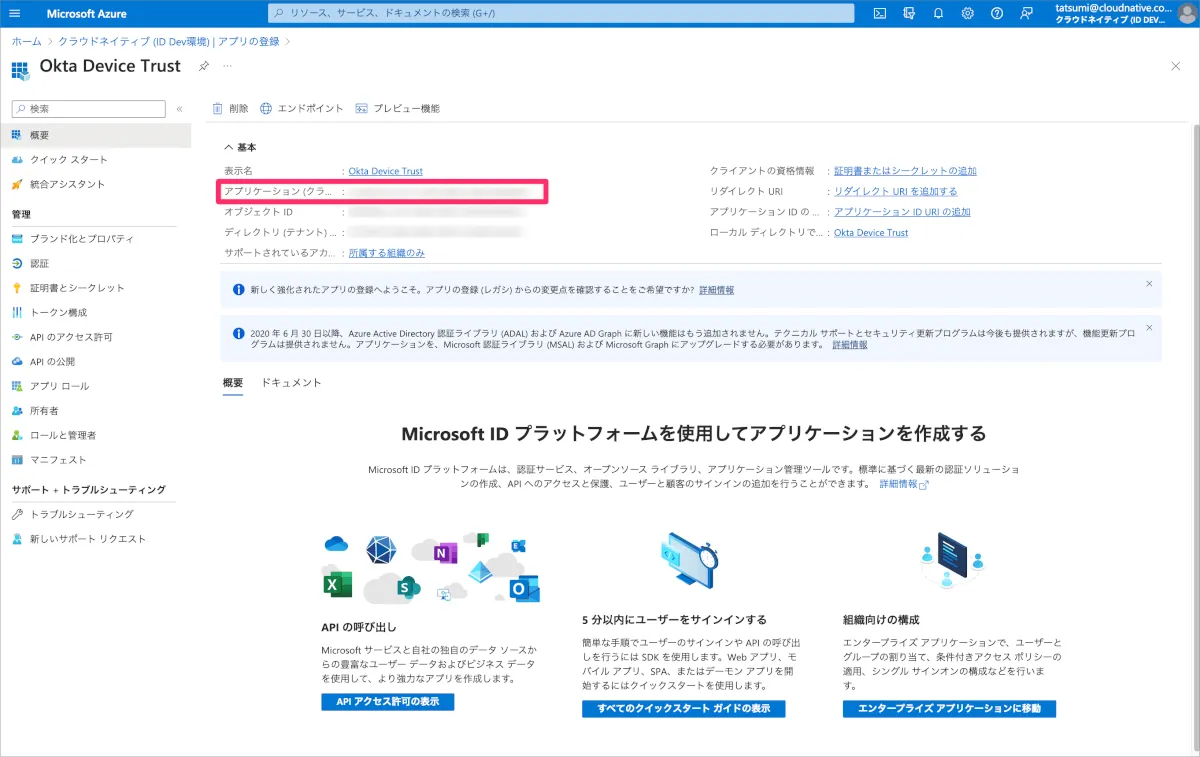
Task: Collapse the left sidebar menu
Action: tap(179, 109)
